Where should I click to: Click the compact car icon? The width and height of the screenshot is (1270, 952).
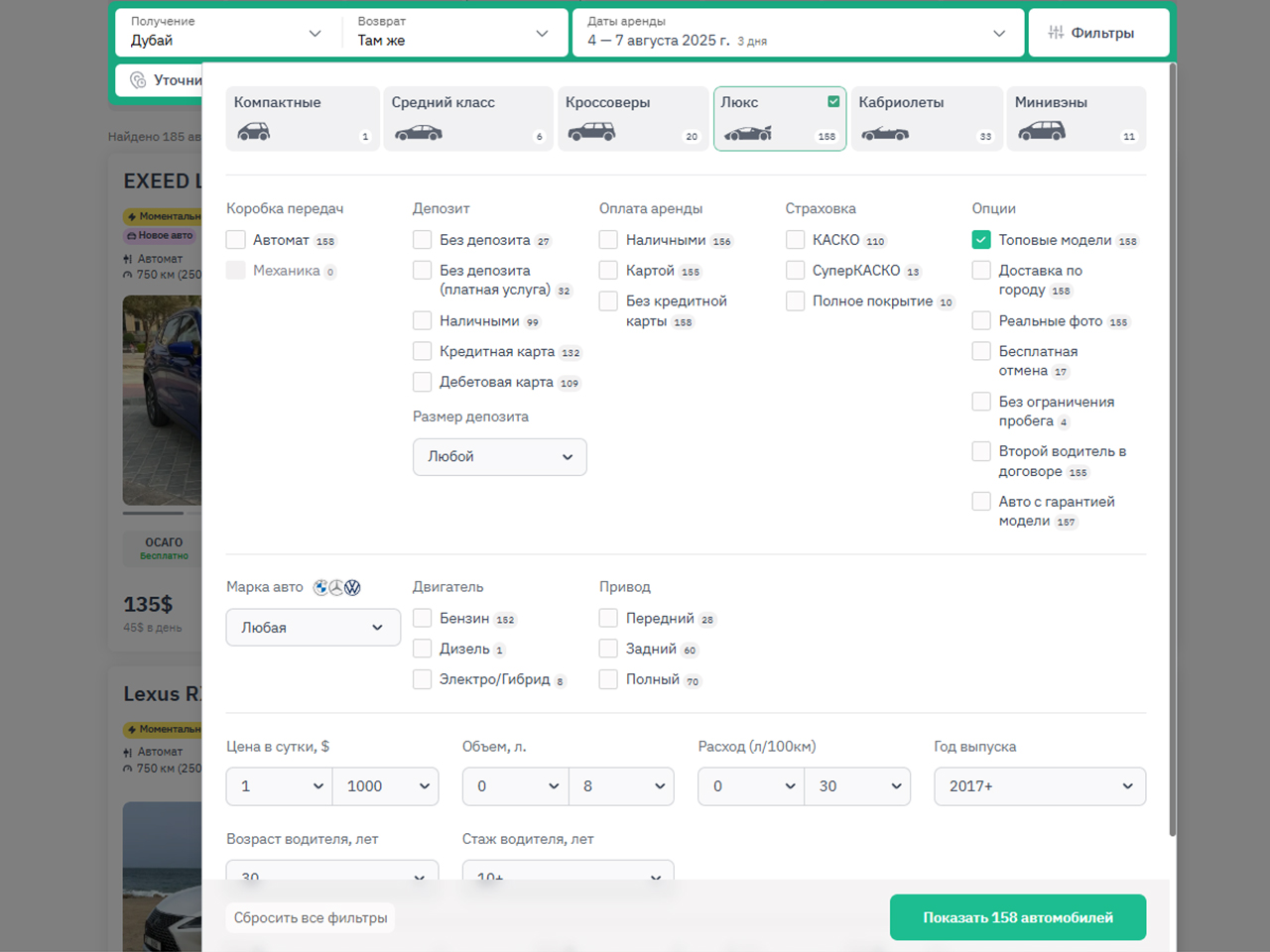point(253,132)
